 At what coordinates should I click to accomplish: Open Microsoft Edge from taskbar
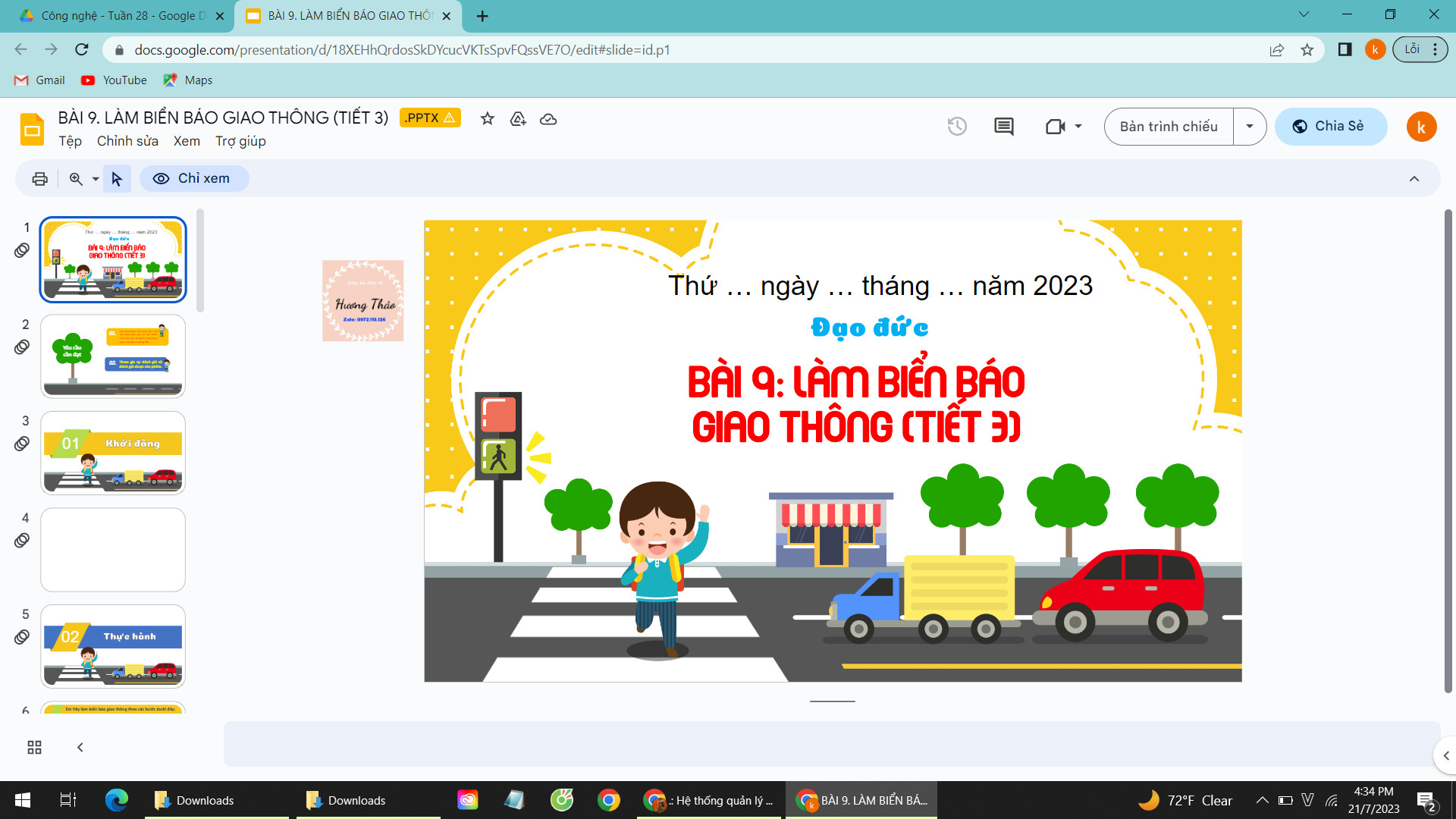(x=117, y=800)
